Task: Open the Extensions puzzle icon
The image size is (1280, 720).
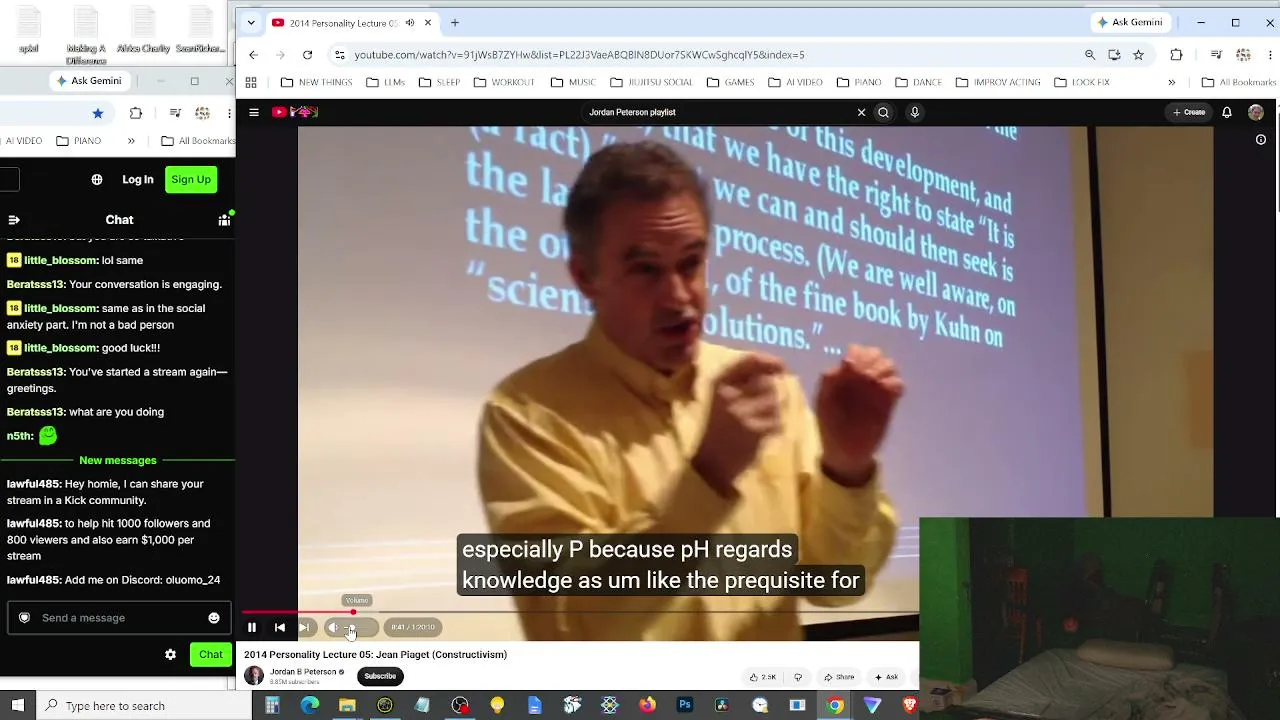Action: coord(1176,55)
